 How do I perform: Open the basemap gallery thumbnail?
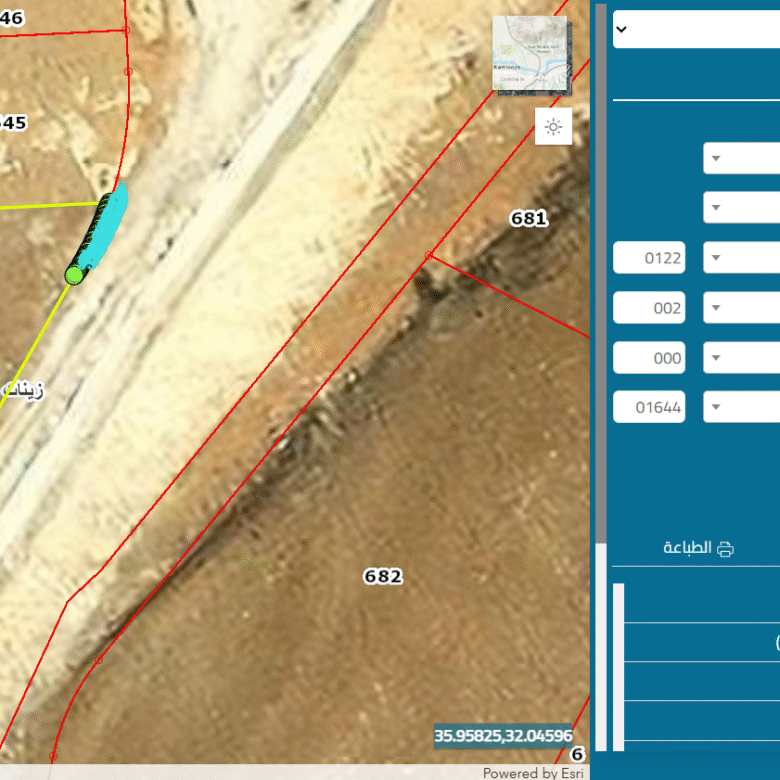coord(529,54)
